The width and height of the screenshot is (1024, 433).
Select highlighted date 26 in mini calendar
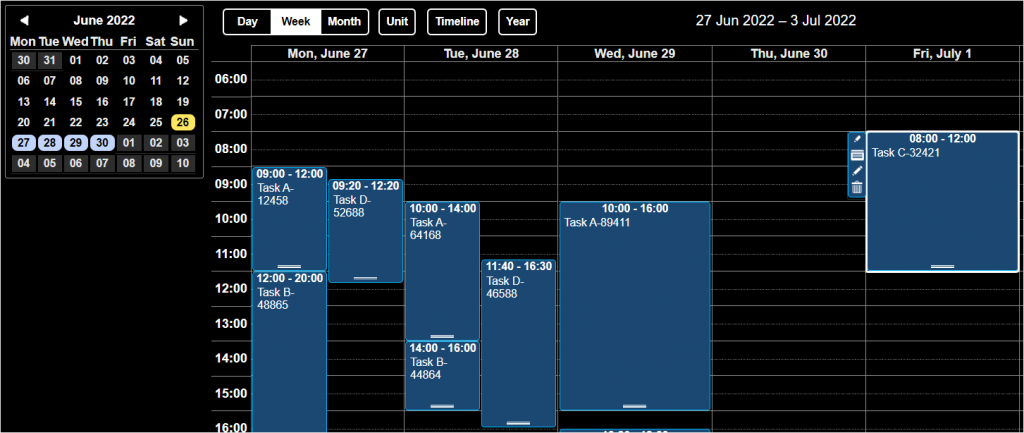(182, 122)
